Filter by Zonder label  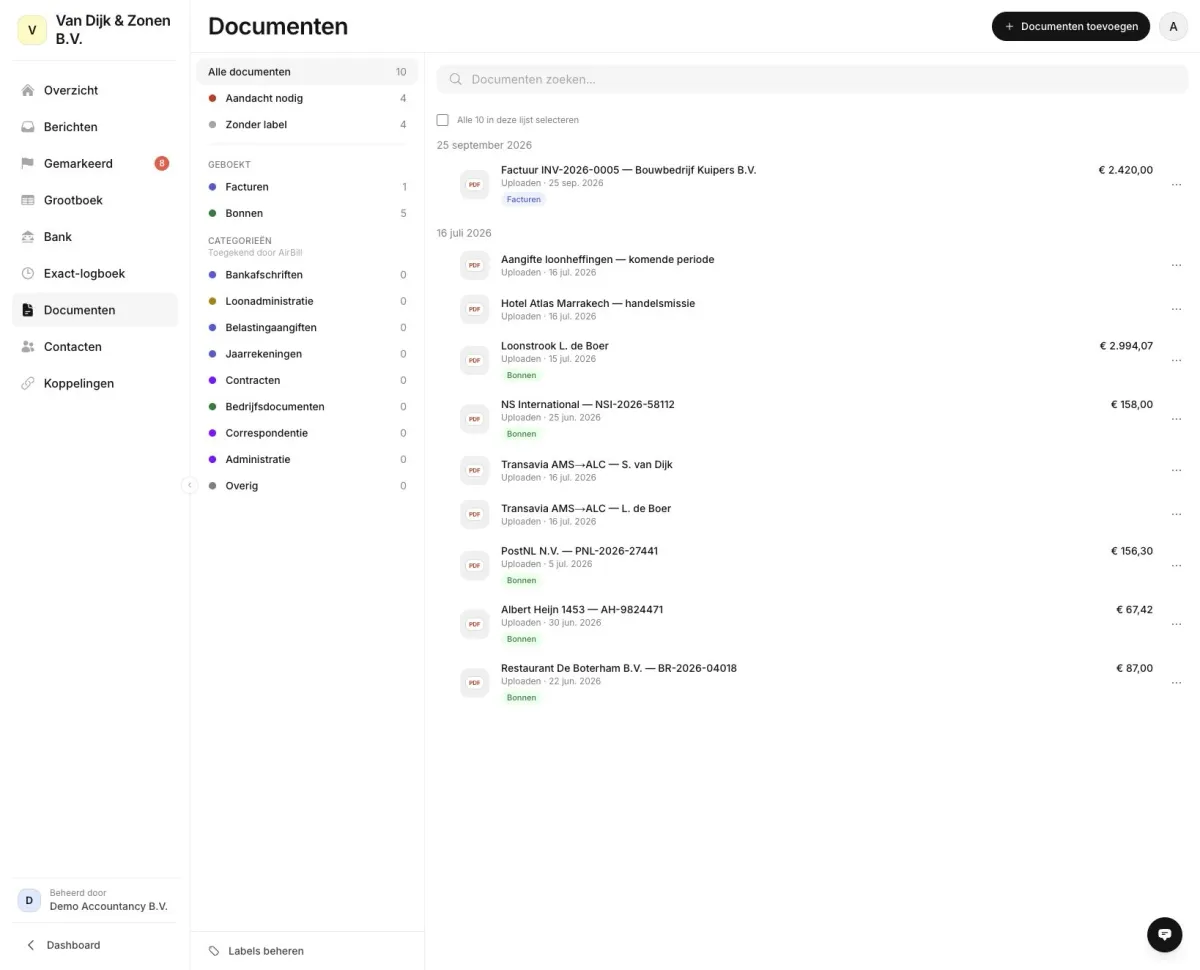pyautogui.click(x=307, y=125)
